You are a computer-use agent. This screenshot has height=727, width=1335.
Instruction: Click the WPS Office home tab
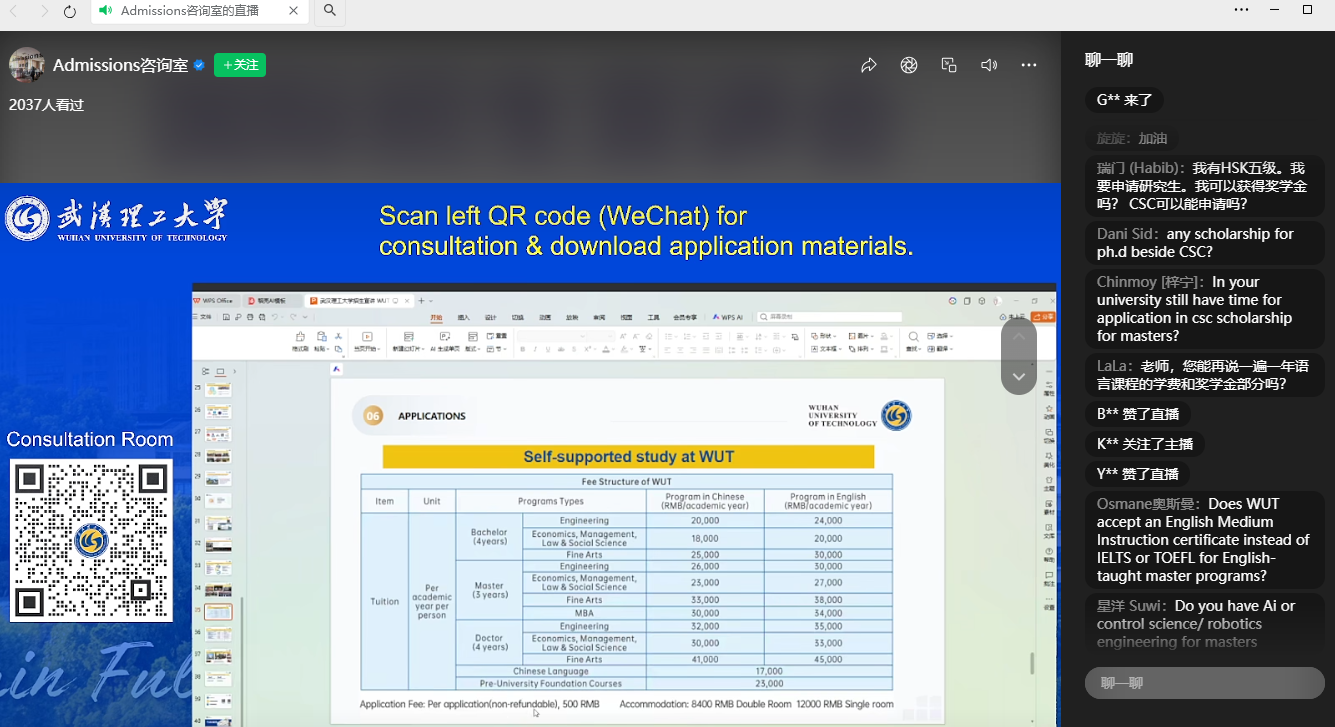(x=217, y=300)
